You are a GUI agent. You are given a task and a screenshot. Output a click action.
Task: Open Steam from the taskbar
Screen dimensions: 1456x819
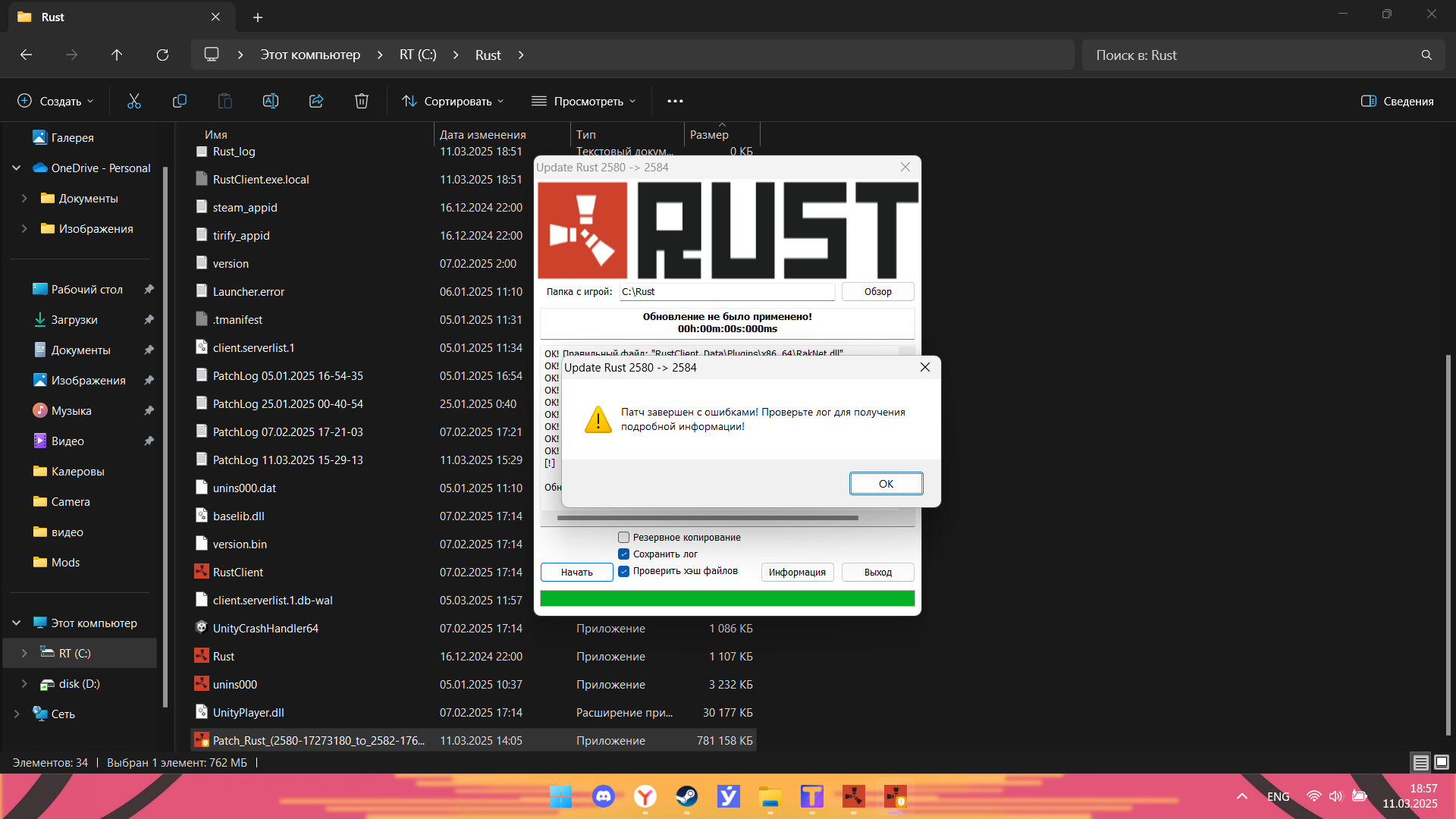click(x=687, y=796)
